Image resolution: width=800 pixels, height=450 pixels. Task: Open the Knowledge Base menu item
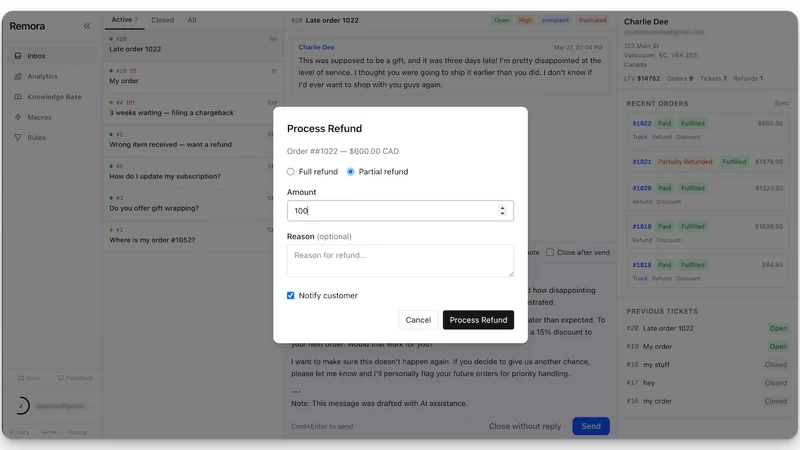[x=53, y=96]
